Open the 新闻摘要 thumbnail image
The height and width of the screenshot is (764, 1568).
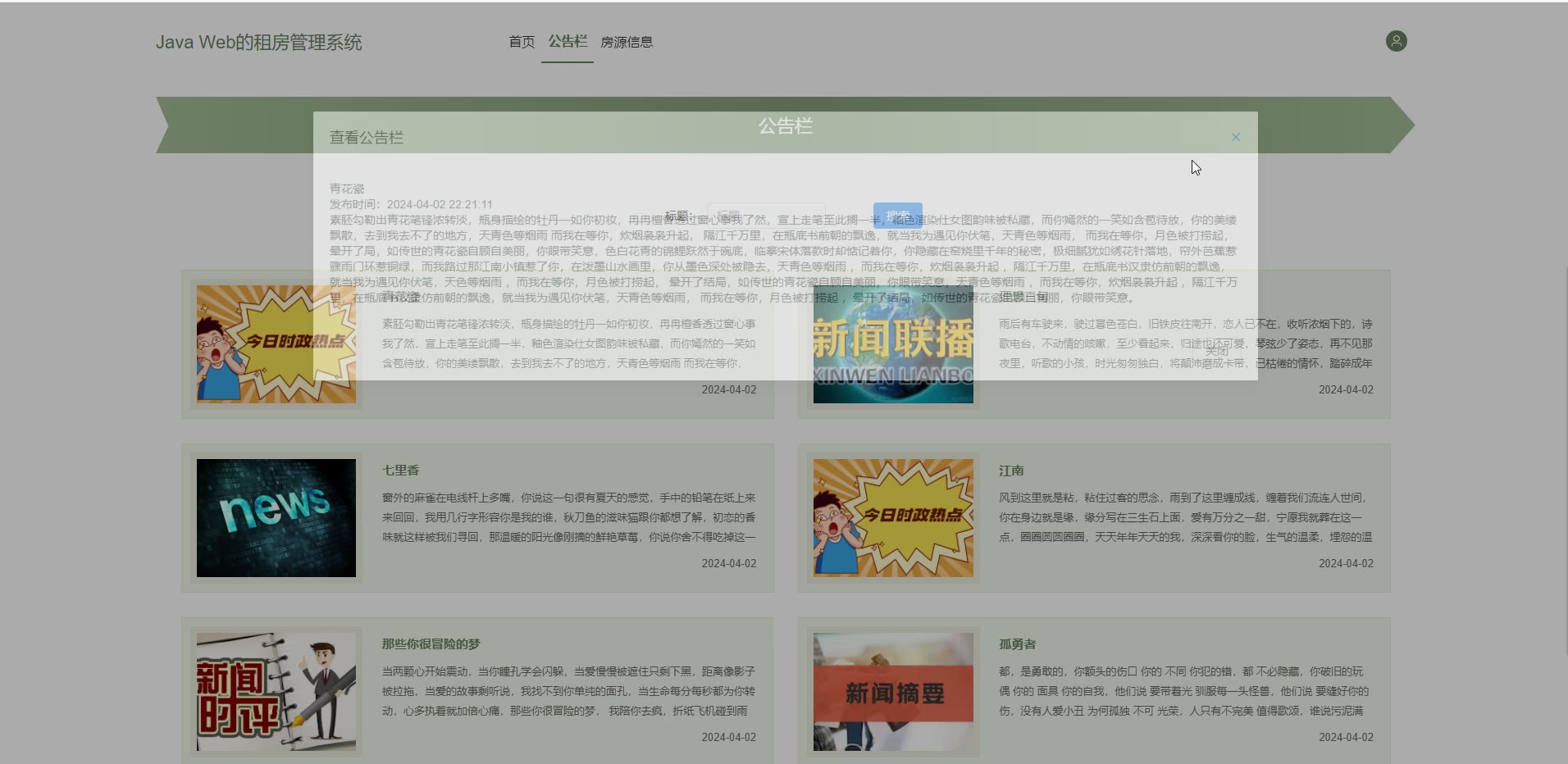coord(893,692)
